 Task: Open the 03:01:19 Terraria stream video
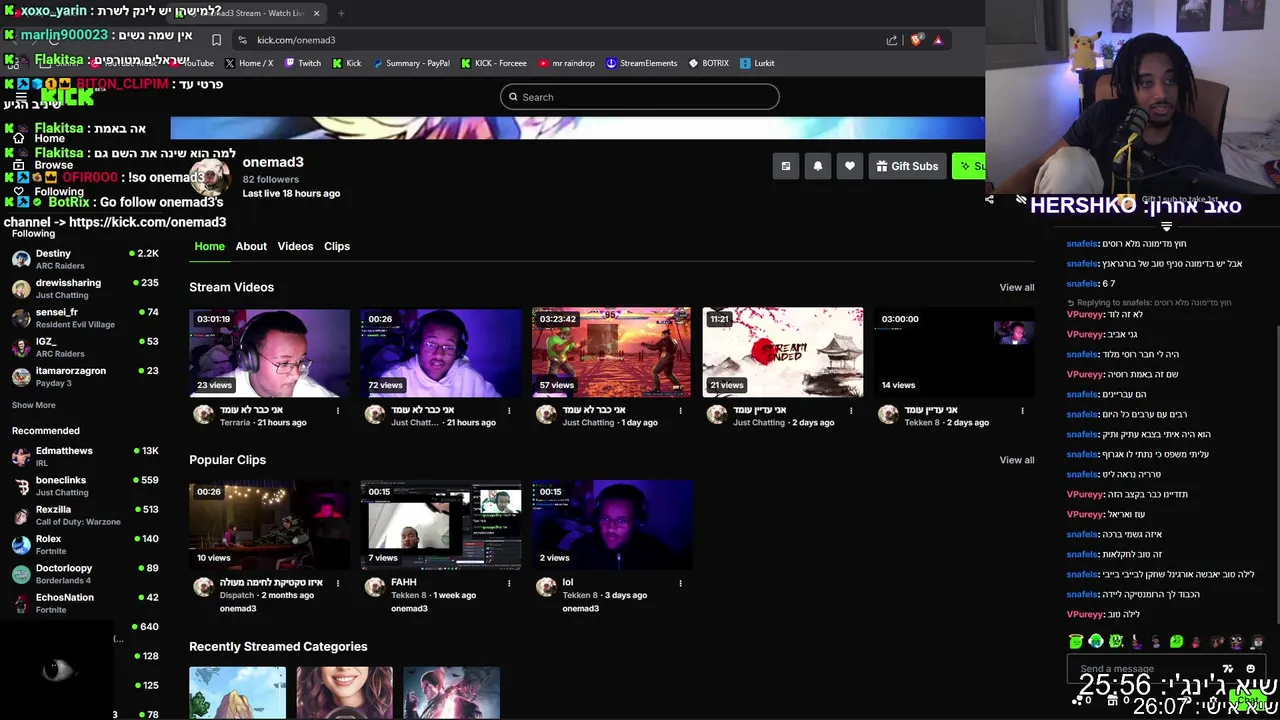[269, 353]
